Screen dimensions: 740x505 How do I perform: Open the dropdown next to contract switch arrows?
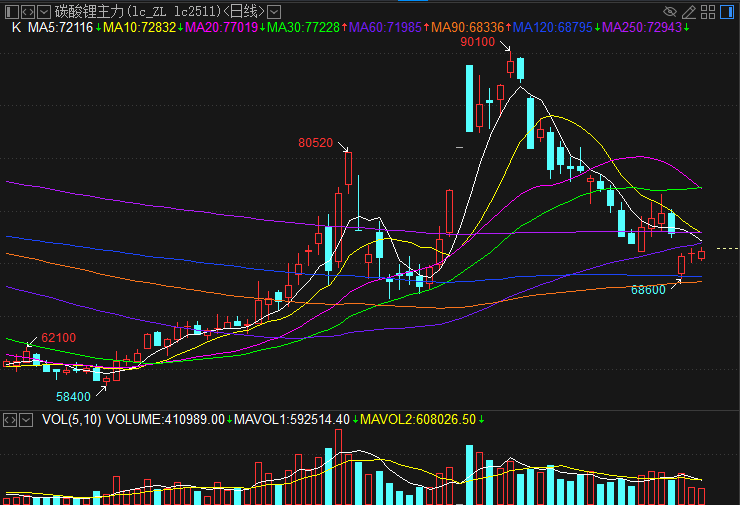pyautogui.click(x=44, y=12)
